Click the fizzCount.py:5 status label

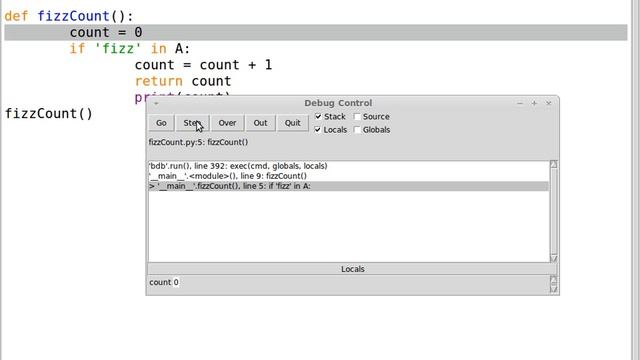pyautogui.click(x=198, y=142)
